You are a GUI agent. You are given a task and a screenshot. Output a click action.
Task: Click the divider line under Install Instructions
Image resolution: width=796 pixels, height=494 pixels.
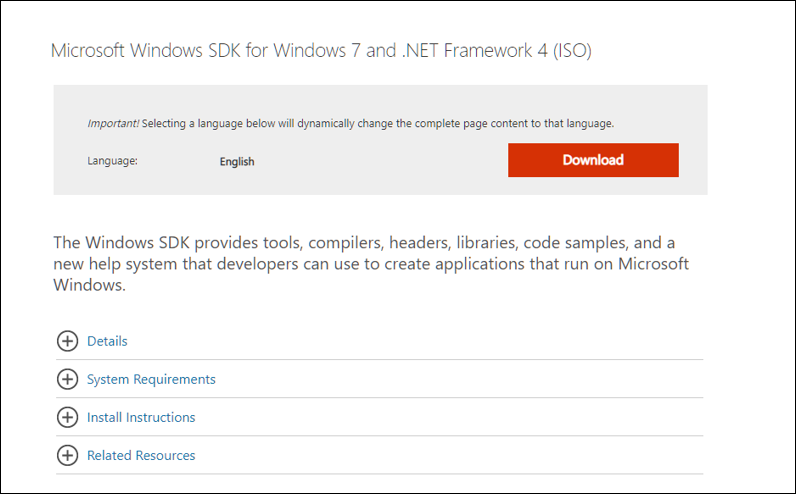[379, 436]
